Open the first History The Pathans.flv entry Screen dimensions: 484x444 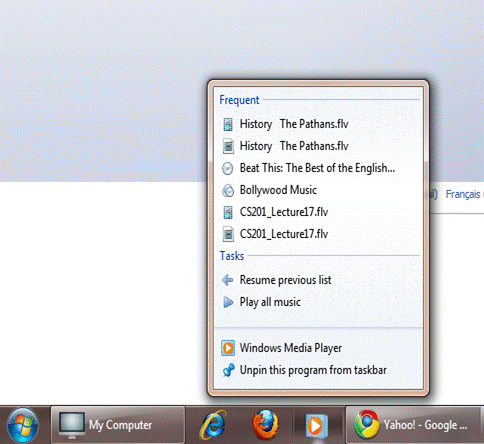coord(318,124)
